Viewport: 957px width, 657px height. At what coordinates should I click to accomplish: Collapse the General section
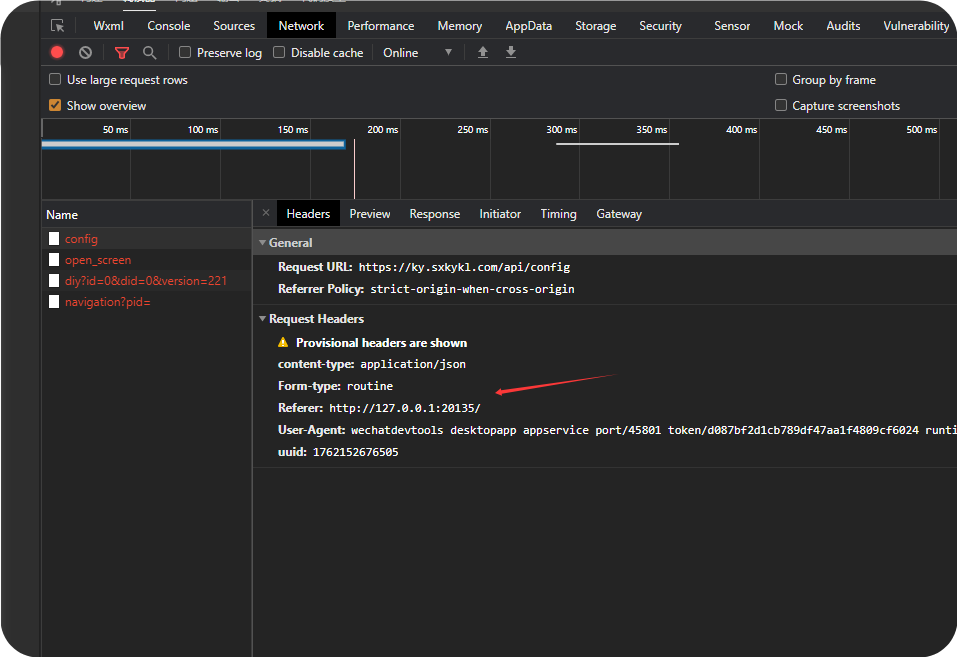[262, 243]
